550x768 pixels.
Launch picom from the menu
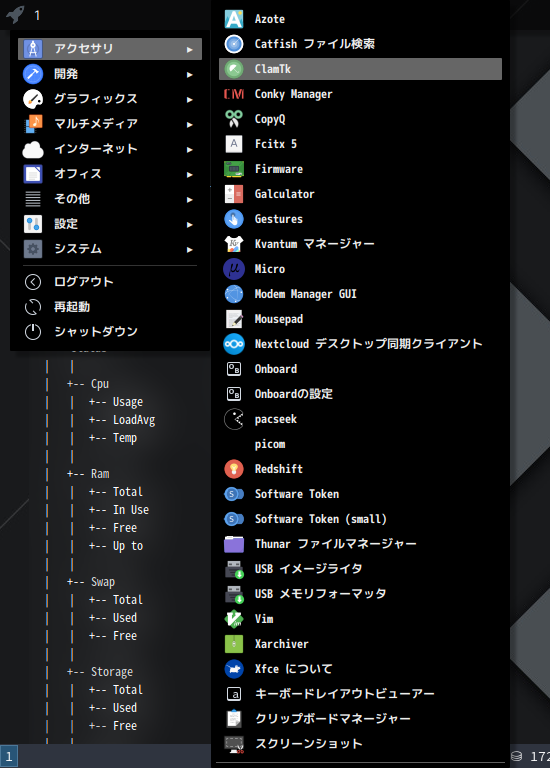pyautogui.click(x=360, y=444)
